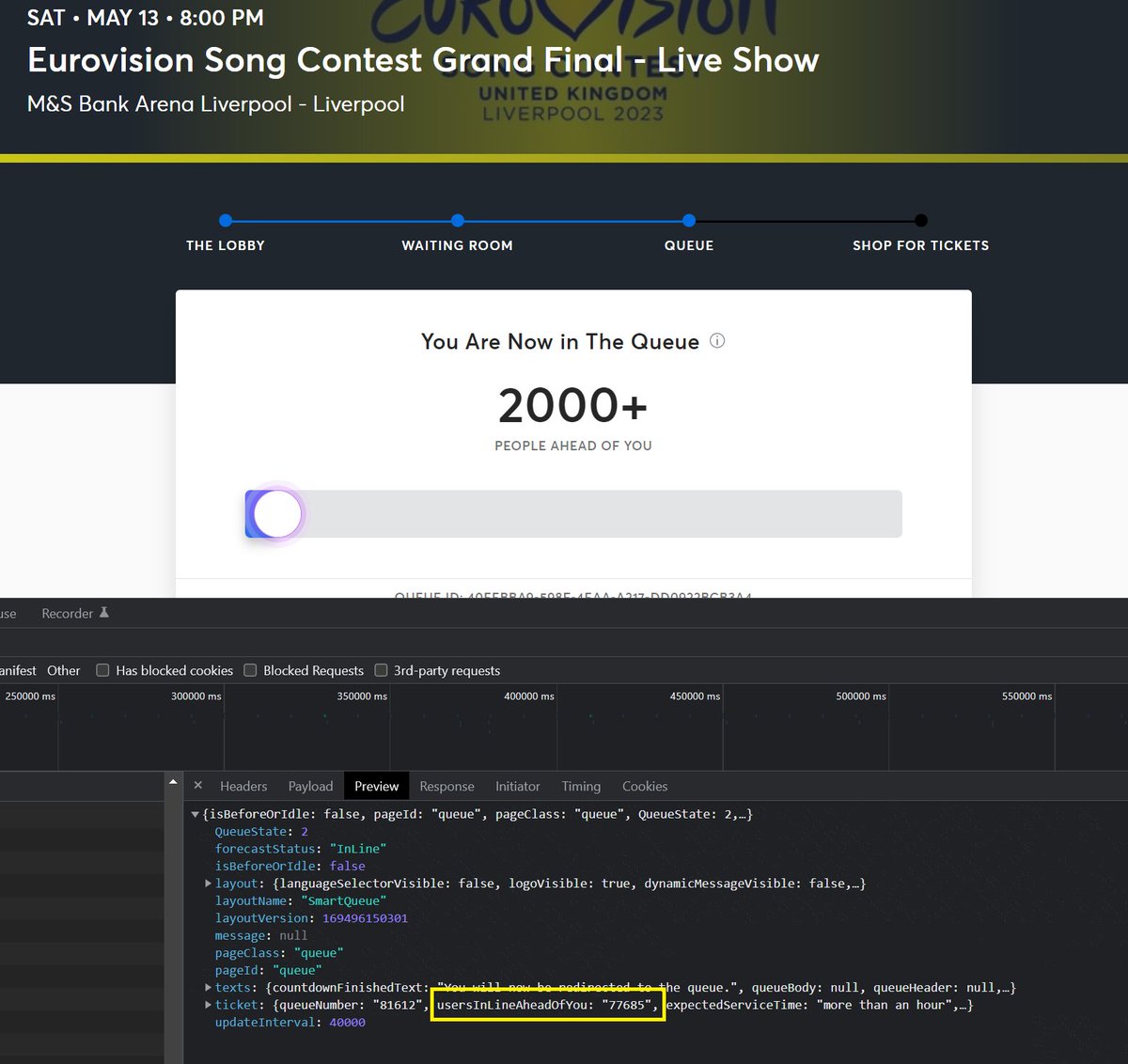The image size is (1128, 1064).
Task: Click the 400000 ms timeline marker
Action: pyautogui.click(x=528, y=696)
